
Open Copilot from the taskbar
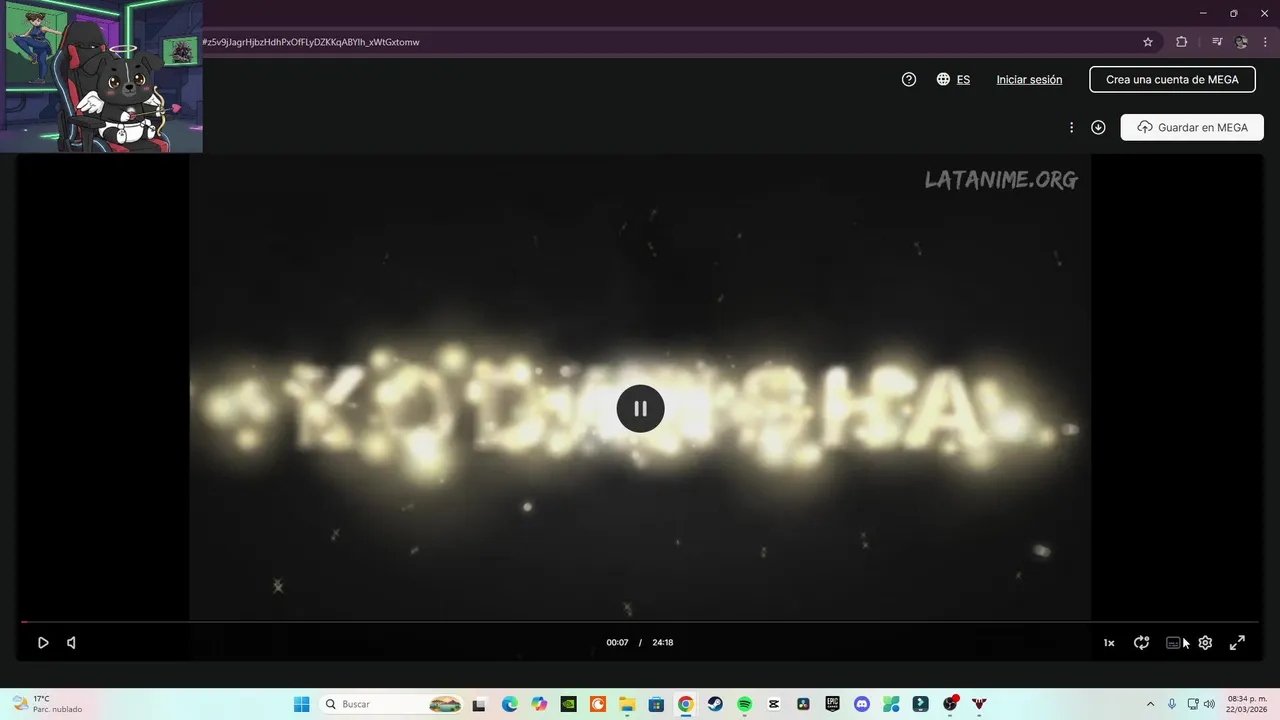coord(539,704)
